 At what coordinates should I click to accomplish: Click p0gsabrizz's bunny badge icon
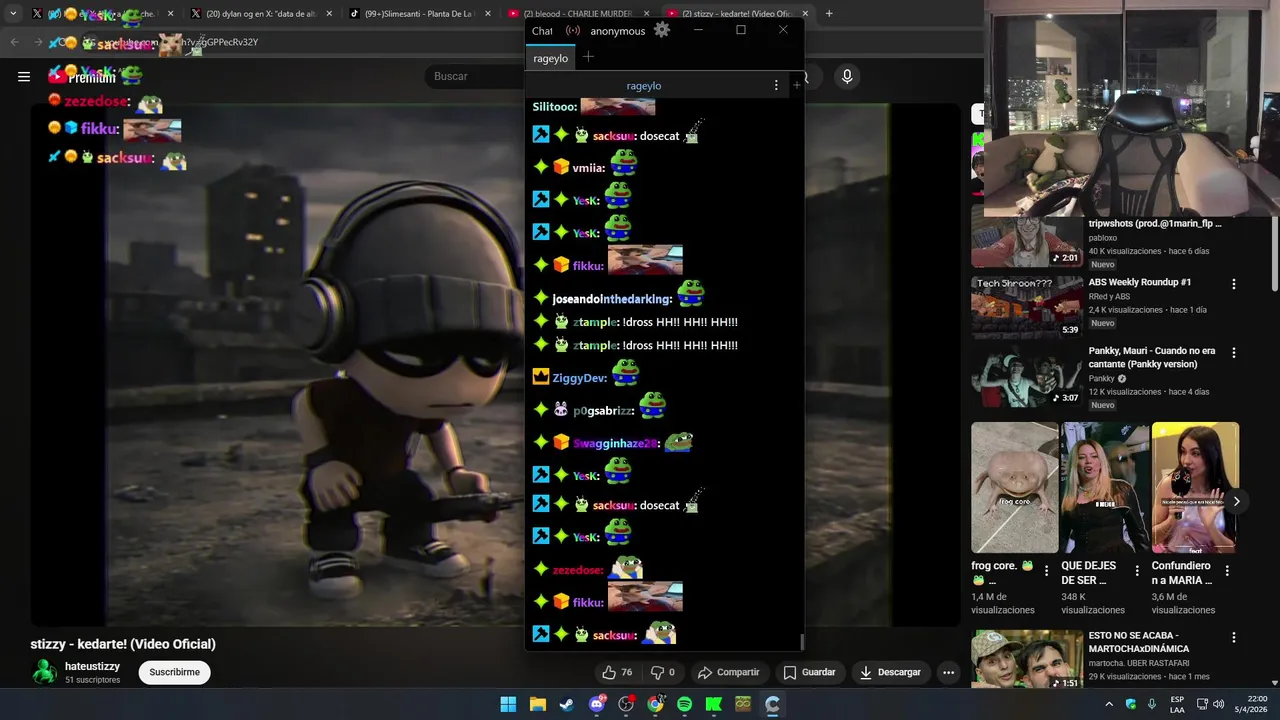[x=561, y=410]
